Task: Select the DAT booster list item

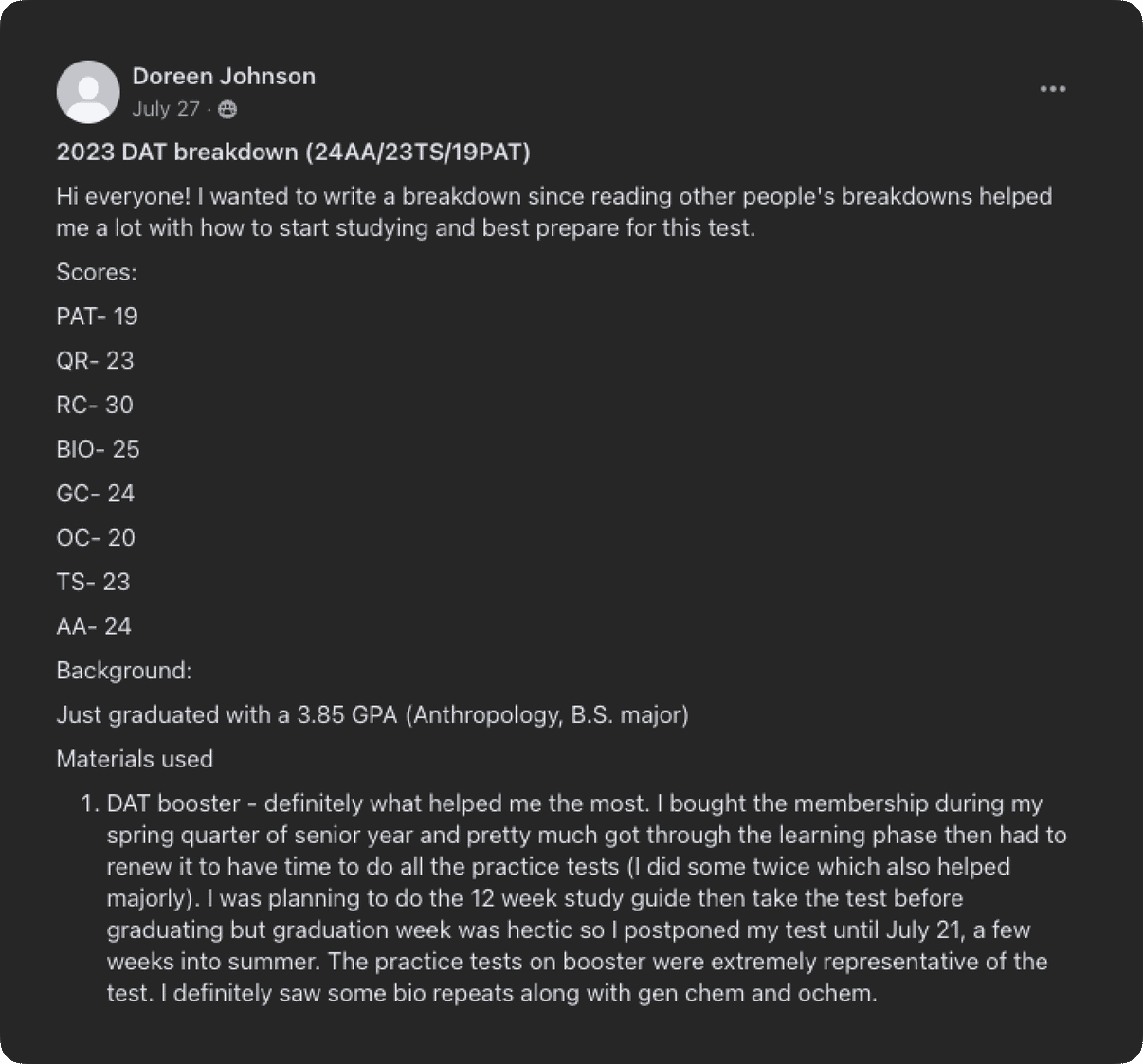Action: coord(569,898)
